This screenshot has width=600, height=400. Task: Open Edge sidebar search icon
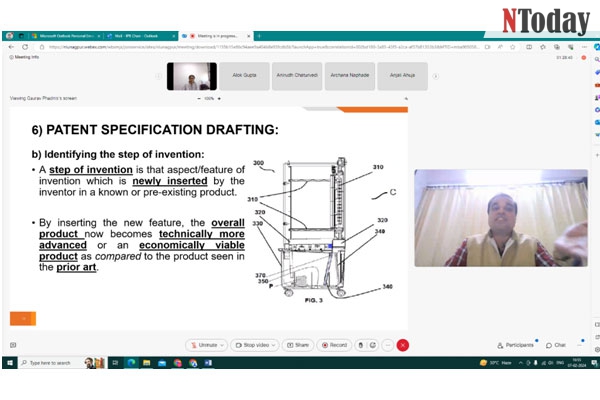[x=597, y=60]
